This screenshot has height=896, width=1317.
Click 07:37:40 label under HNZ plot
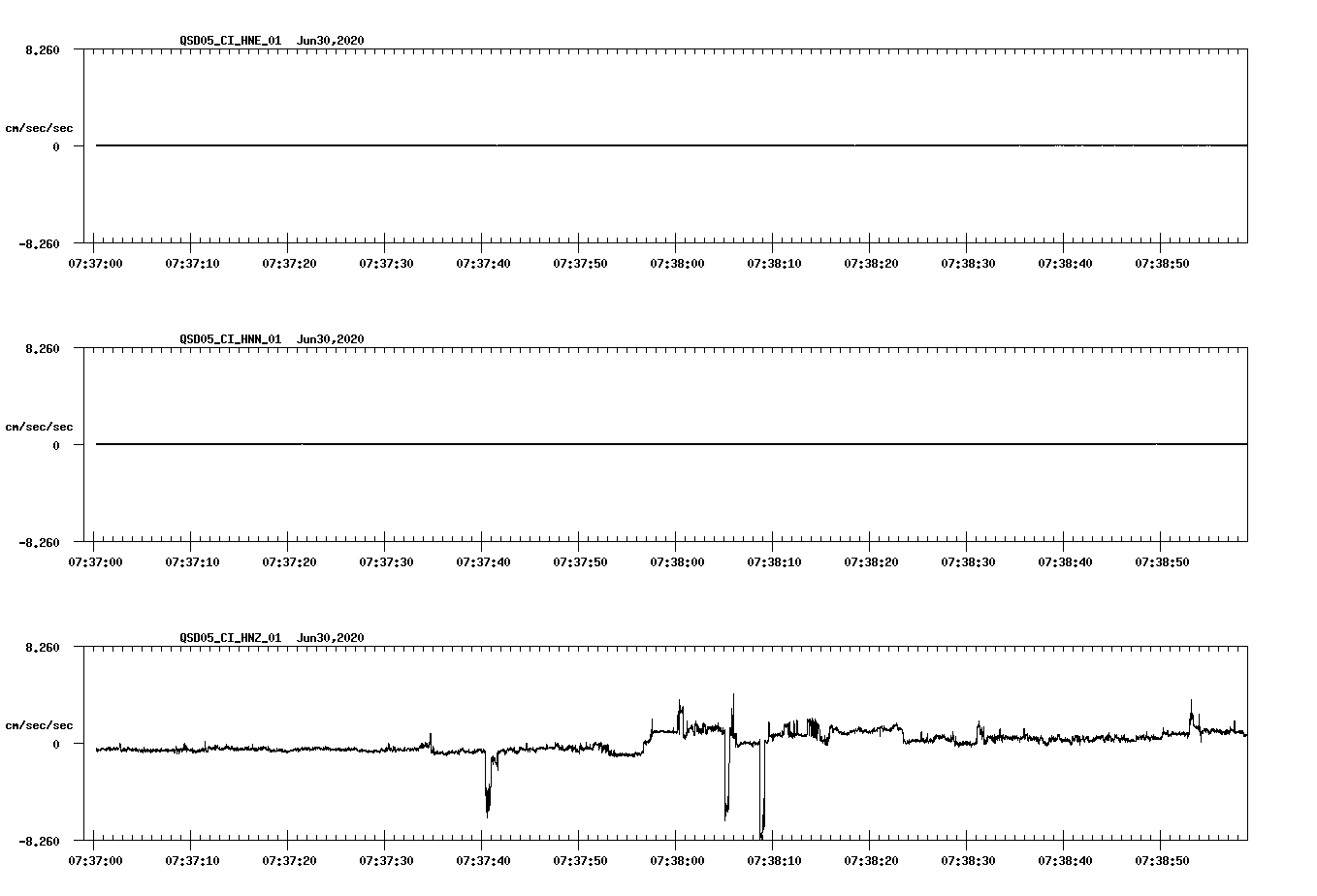(483, 860)
